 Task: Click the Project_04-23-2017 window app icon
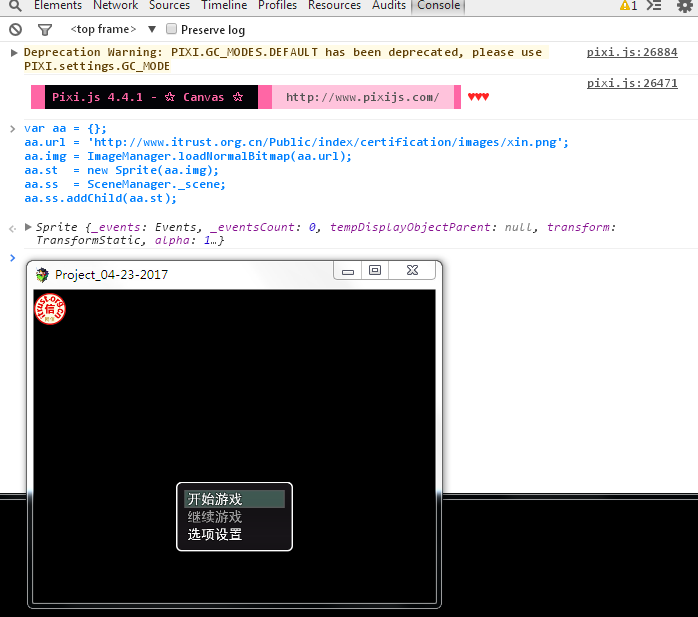tap(43, 275)
